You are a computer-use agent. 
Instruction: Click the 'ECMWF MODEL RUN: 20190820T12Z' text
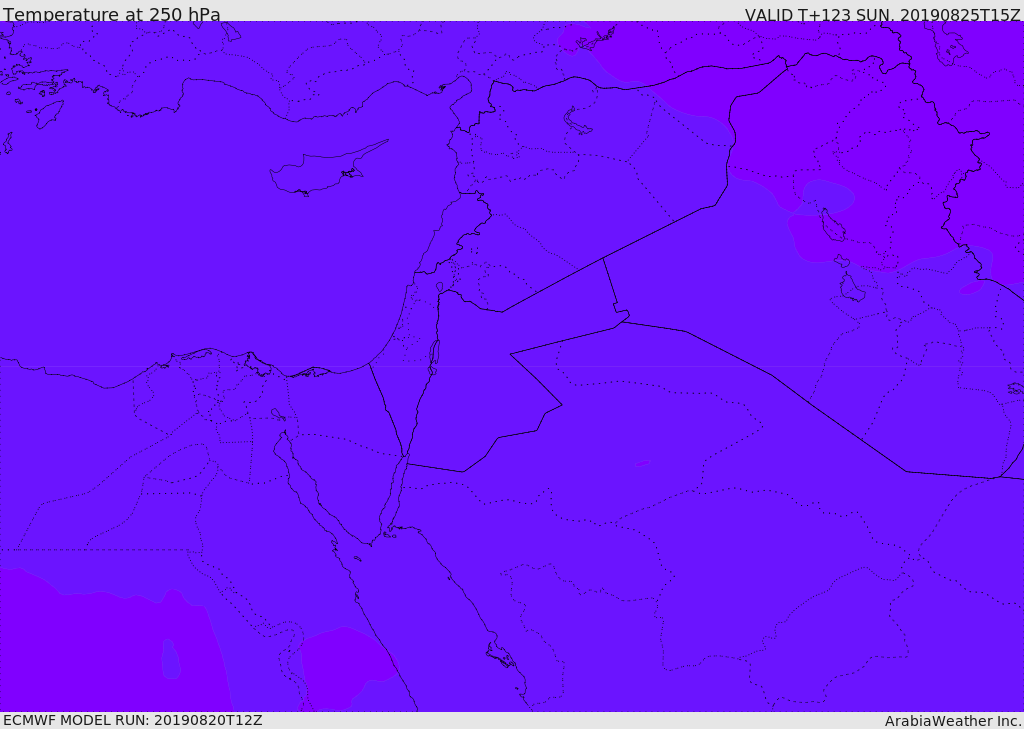coord(133,720)
